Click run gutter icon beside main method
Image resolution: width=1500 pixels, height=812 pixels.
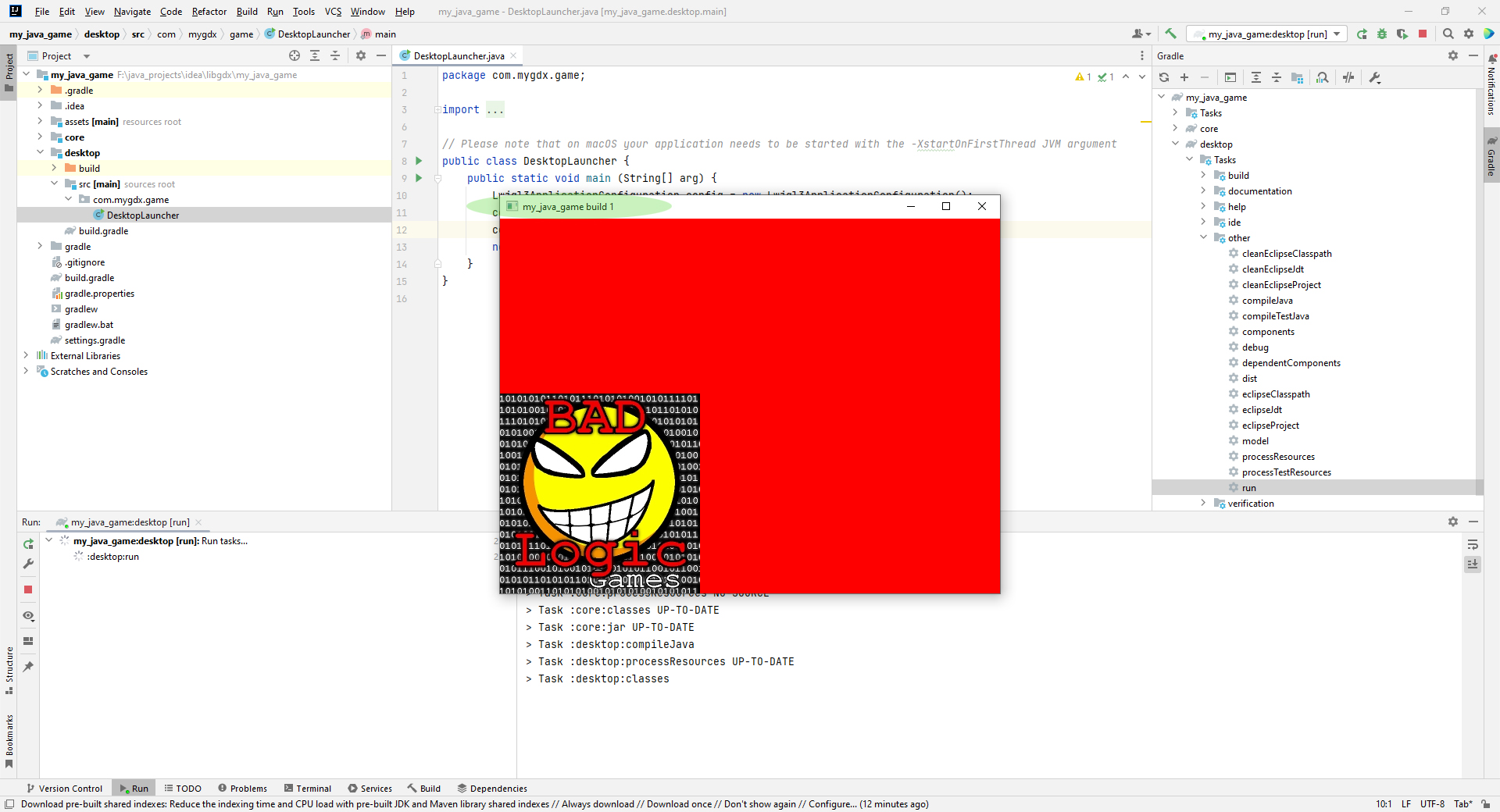coord(419,178)
